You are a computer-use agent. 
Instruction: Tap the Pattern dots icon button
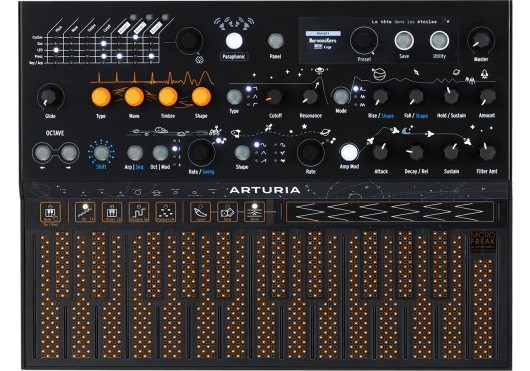click(x=166, y=212)
